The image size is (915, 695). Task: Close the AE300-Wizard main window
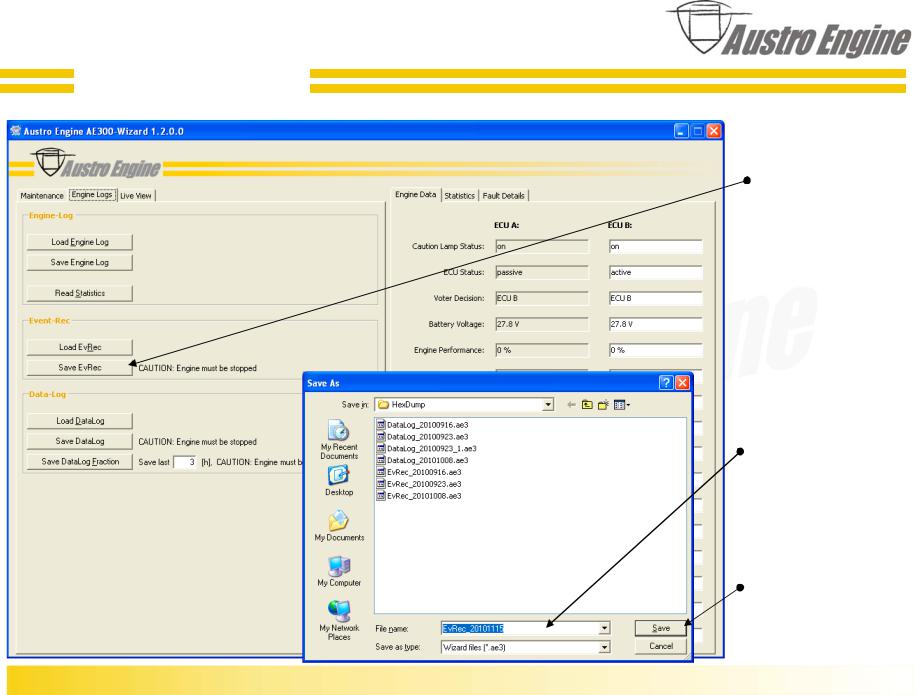[x=713, y=131]
